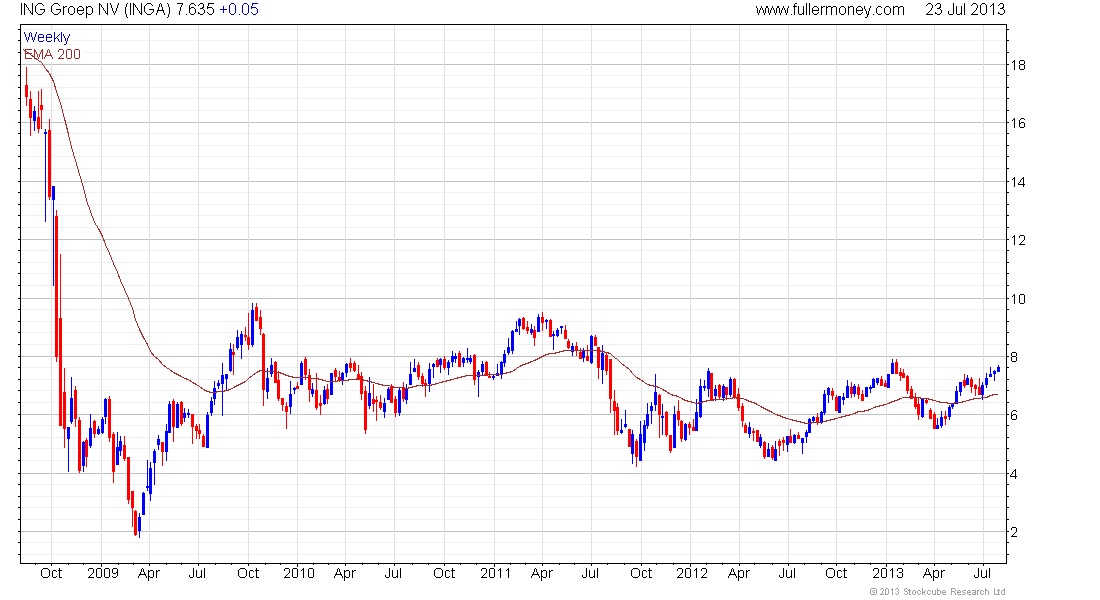Click the 2 price axis label
The height and width of the screenshot is (600, 1100).
point(1014,533)
